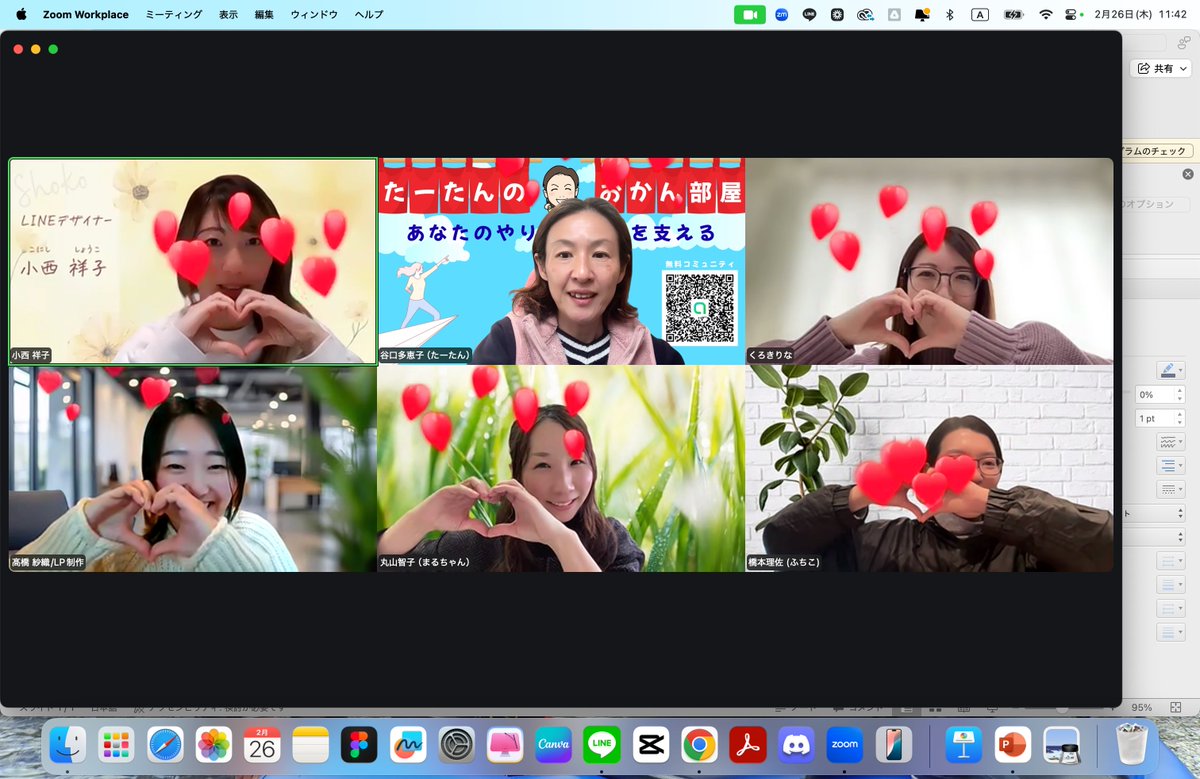
Task: Open iPhone Mirroring in the Dock
Action: pos(893,745)
